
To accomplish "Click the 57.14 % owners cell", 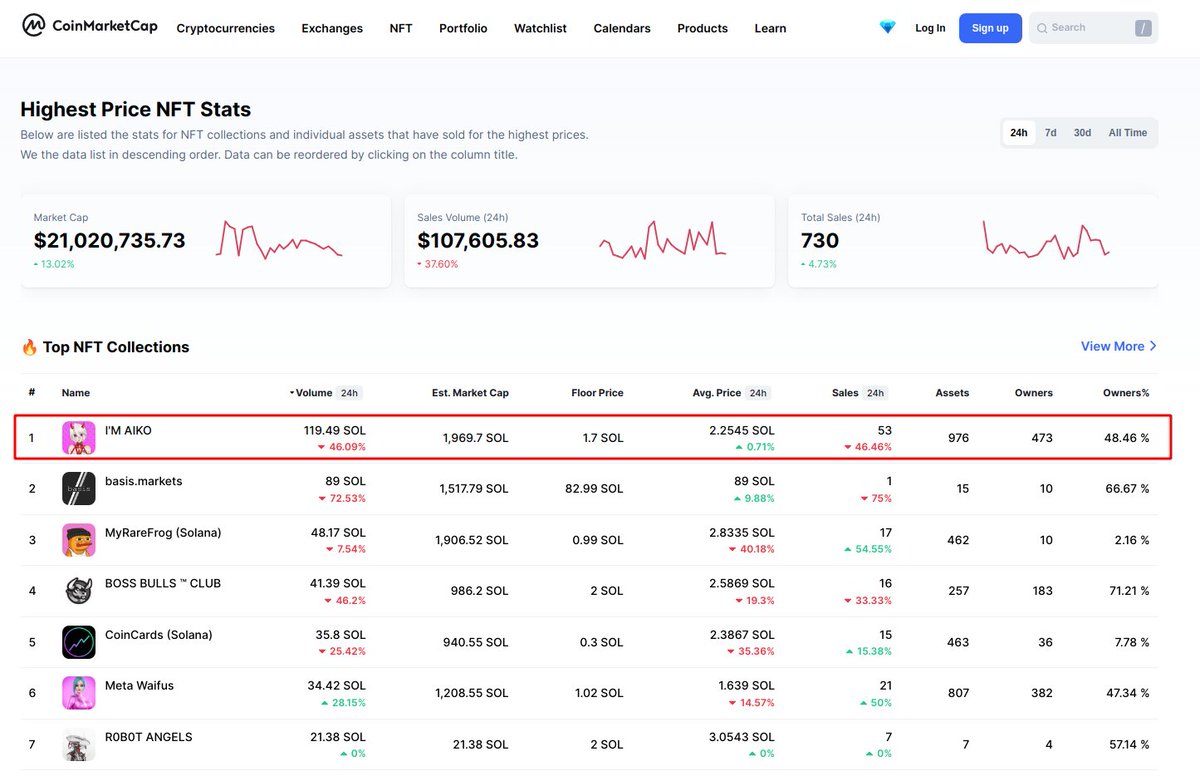I will [1130, 745].
